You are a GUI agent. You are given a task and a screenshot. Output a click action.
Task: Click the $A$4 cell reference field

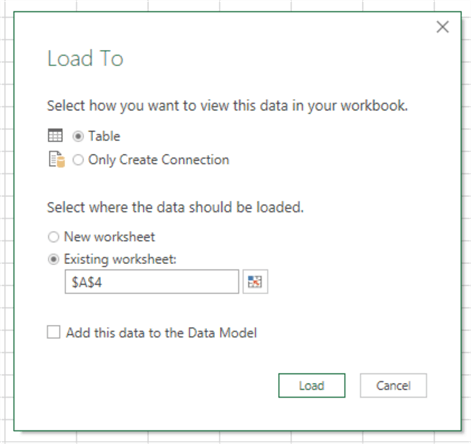pyautogui.click(x=152, y=282)
